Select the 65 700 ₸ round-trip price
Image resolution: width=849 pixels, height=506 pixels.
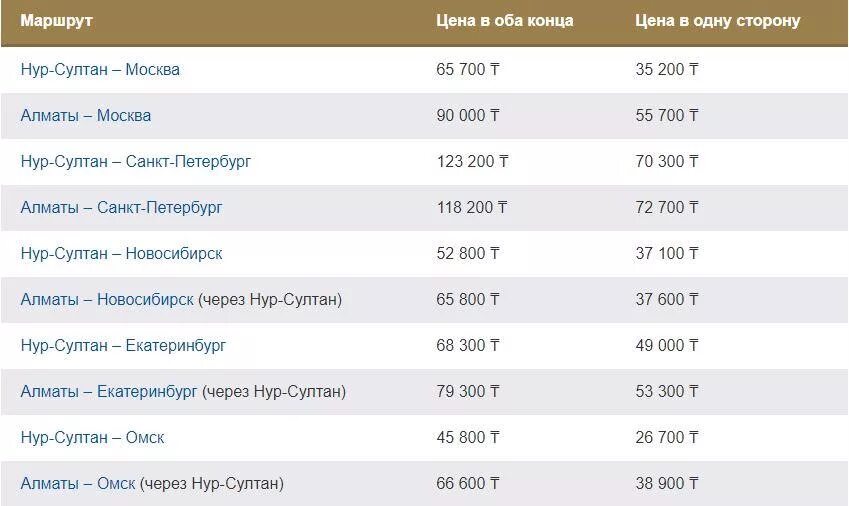[x=468, y=69]
